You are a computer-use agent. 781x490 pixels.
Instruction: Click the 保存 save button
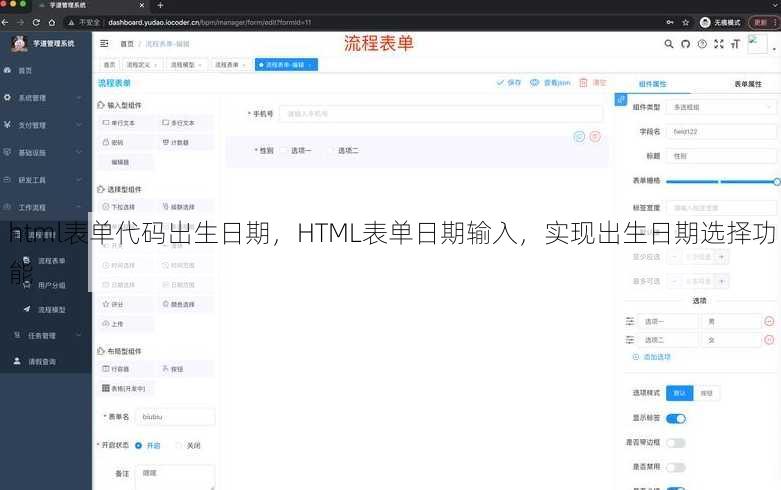509,83
